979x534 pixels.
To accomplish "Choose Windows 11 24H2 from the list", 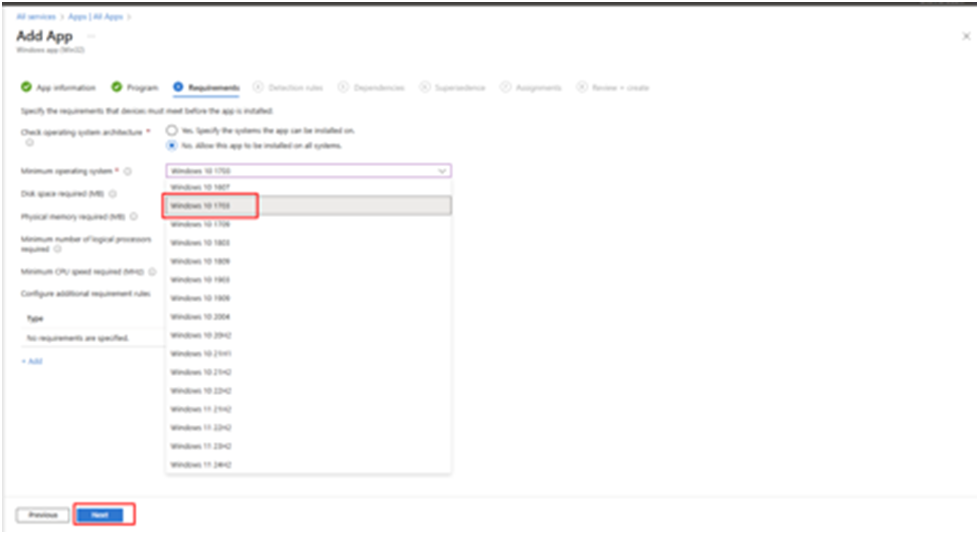I will (x=308, y=465).
